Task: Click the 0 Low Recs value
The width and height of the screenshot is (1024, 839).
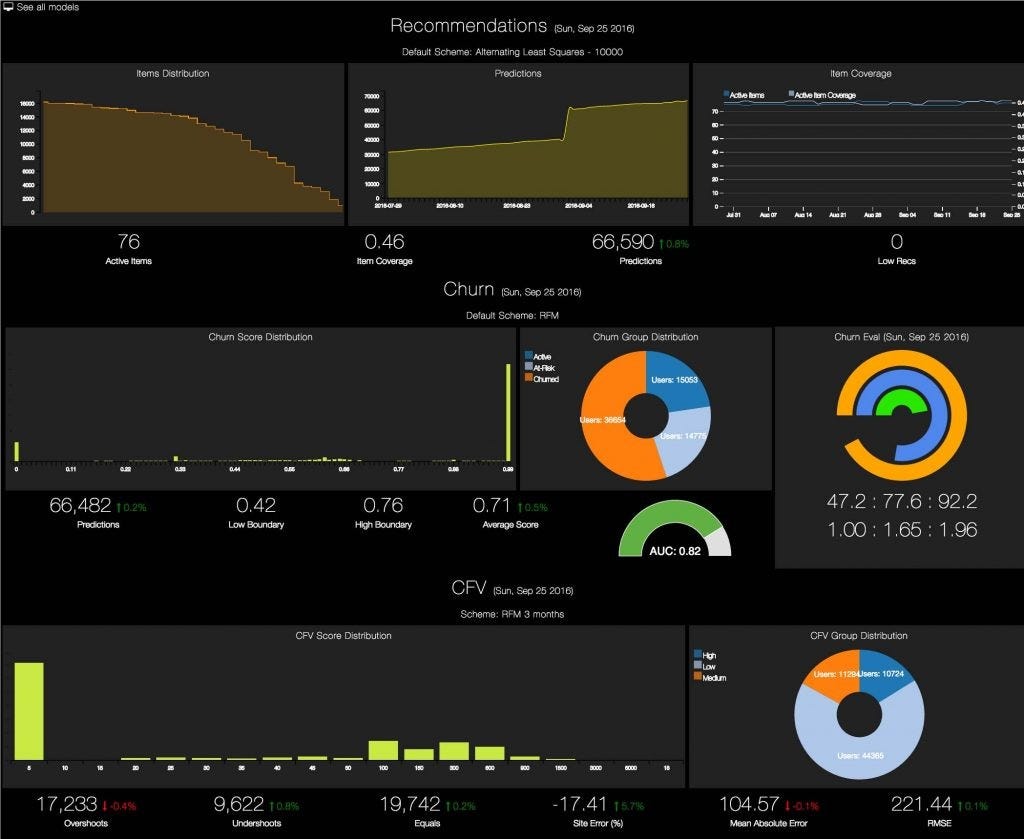Action: tap(897, 242)
